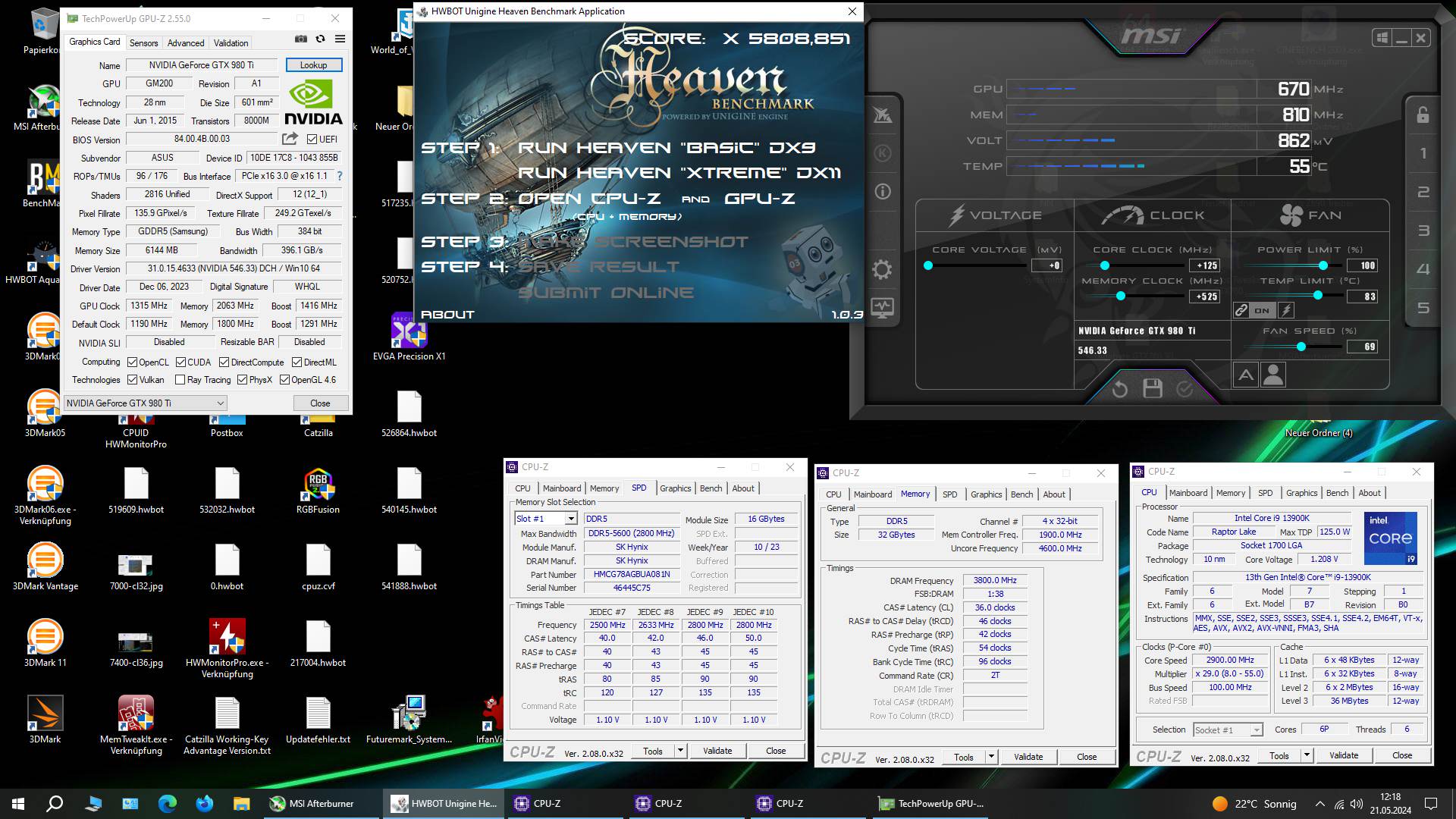Click Close in CPU-Z CPU window
Screen dimensions: 1456x819
pyautogui.click(x=1402, y=755)
